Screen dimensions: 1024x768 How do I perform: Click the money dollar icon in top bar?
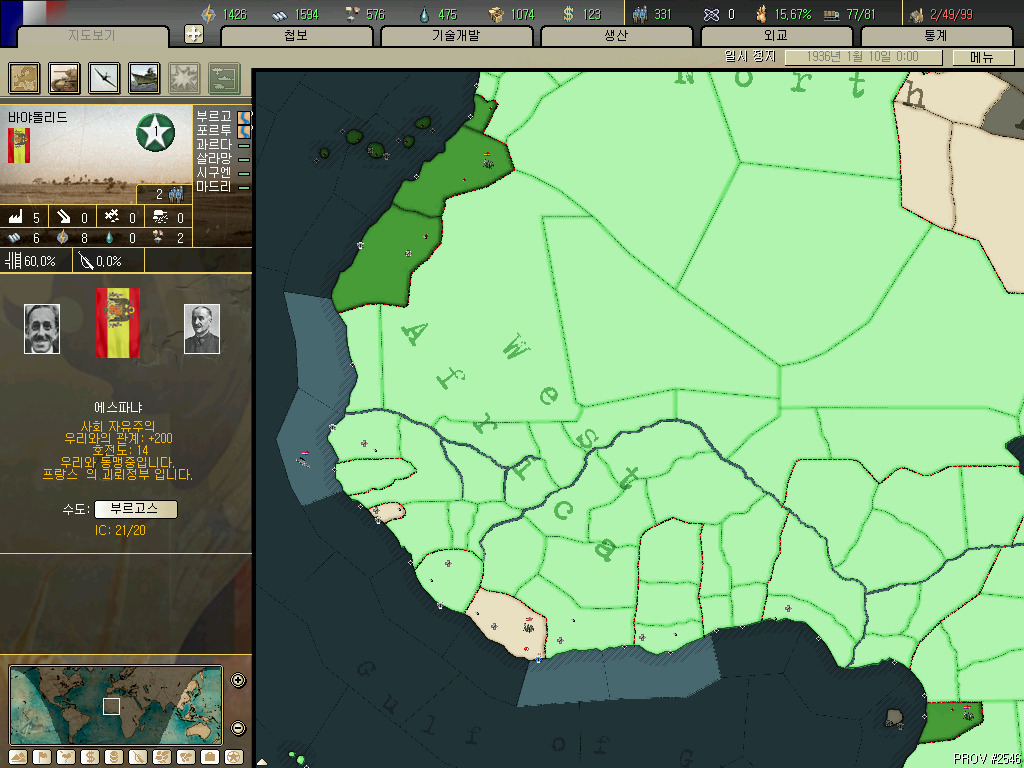(568, 14)
